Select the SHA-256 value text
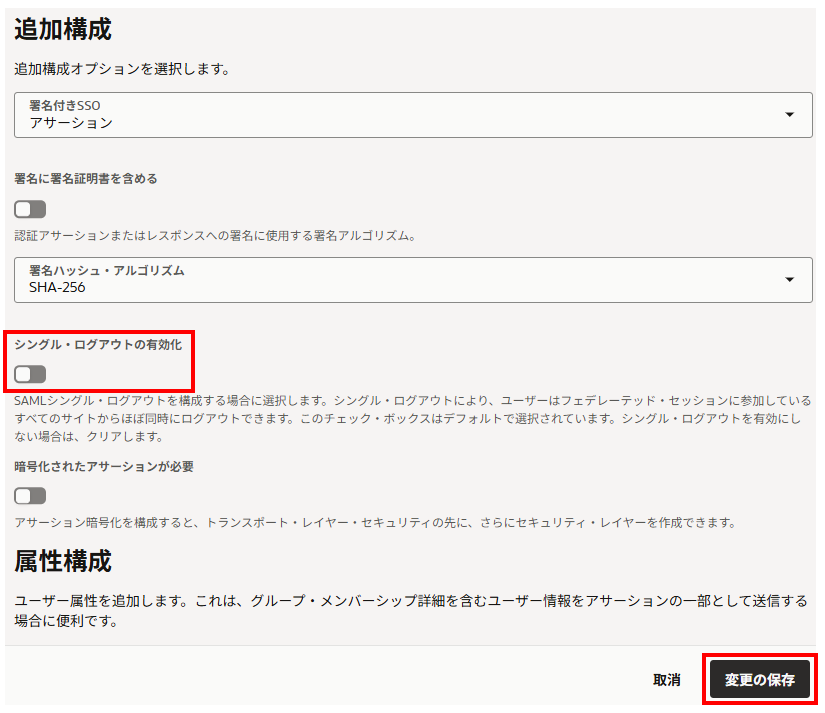 click(x=57, y=287)
